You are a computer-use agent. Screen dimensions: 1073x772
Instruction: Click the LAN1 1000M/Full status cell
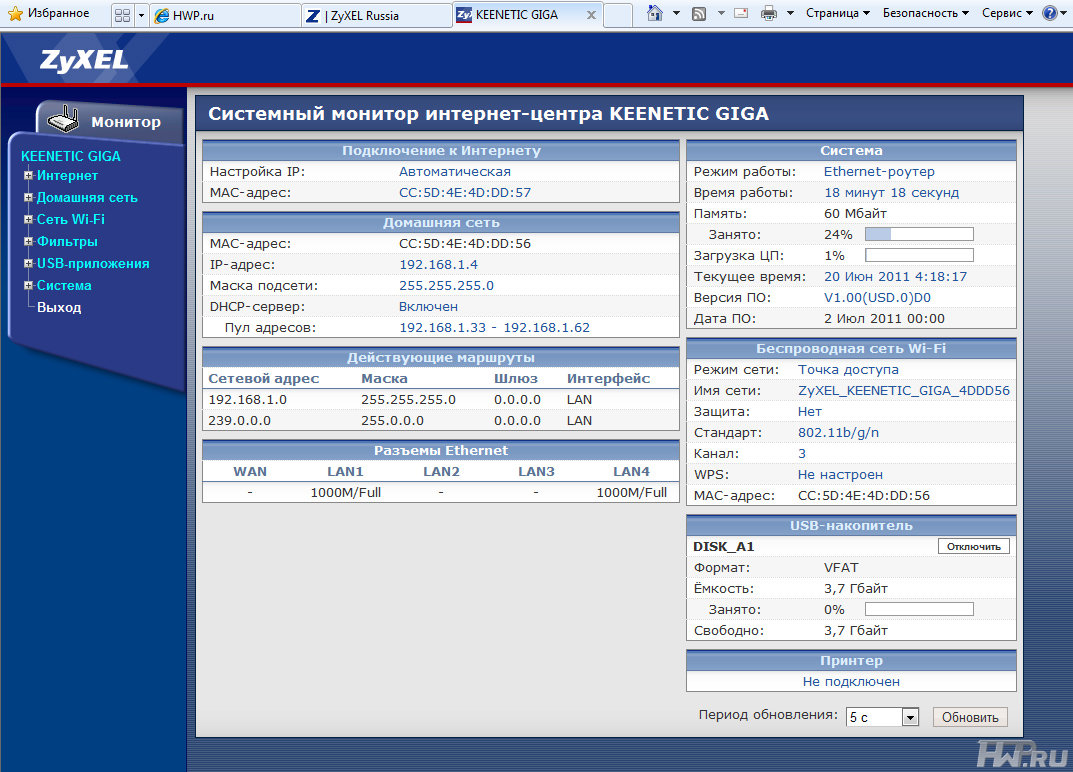[x=346, y=493]
